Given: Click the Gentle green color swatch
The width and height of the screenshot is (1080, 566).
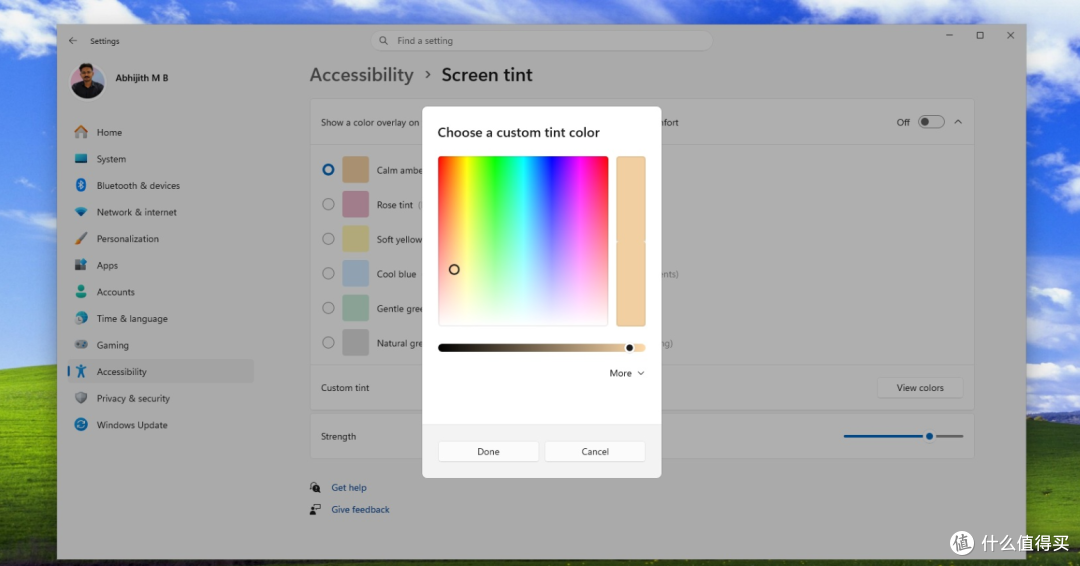Looking at the screenshot, I should tap(355, 308).
